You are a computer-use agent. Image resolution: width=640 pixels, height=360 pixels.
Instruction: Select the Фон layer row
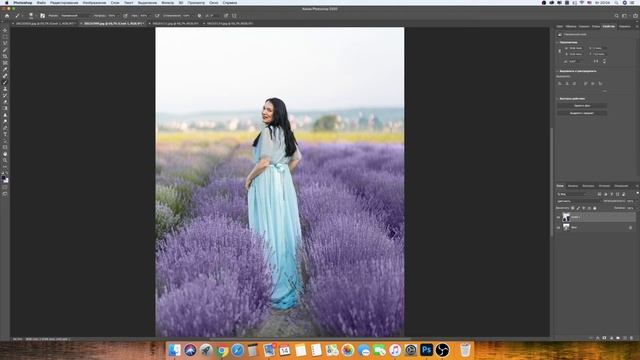point(596,227)
